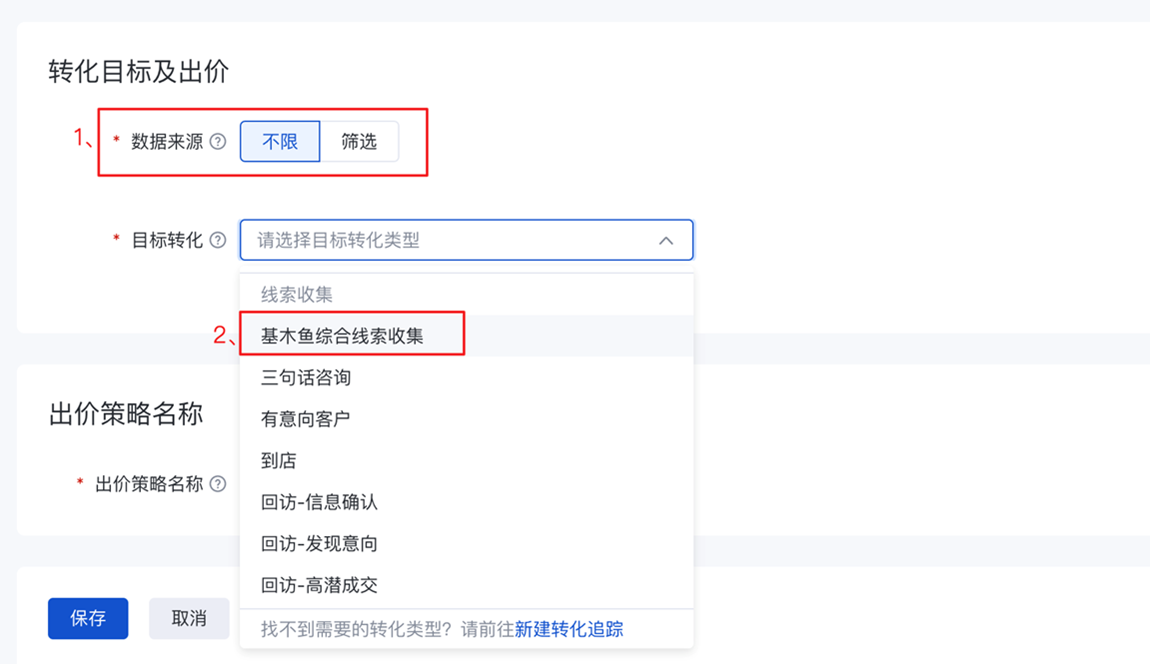Screen dimensions: 1150x664
Task: Pick 回访-信息确认 from dropdown
Action: [319, 502]
